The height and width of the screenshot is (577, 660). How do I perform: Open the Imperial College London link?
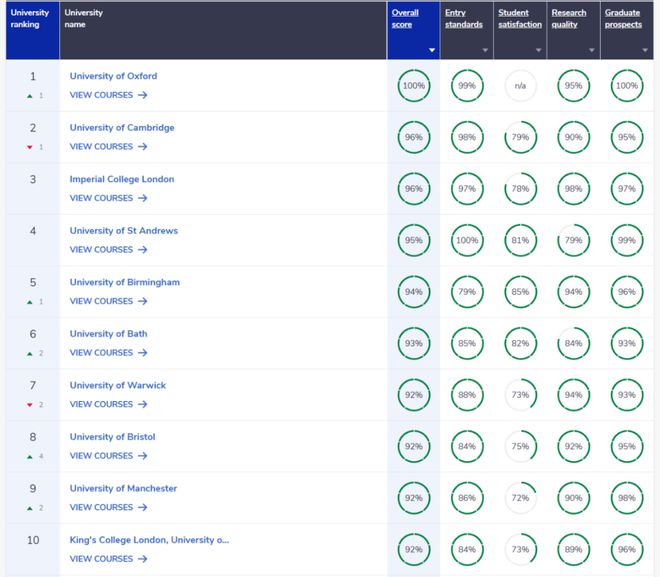(122, 179)
